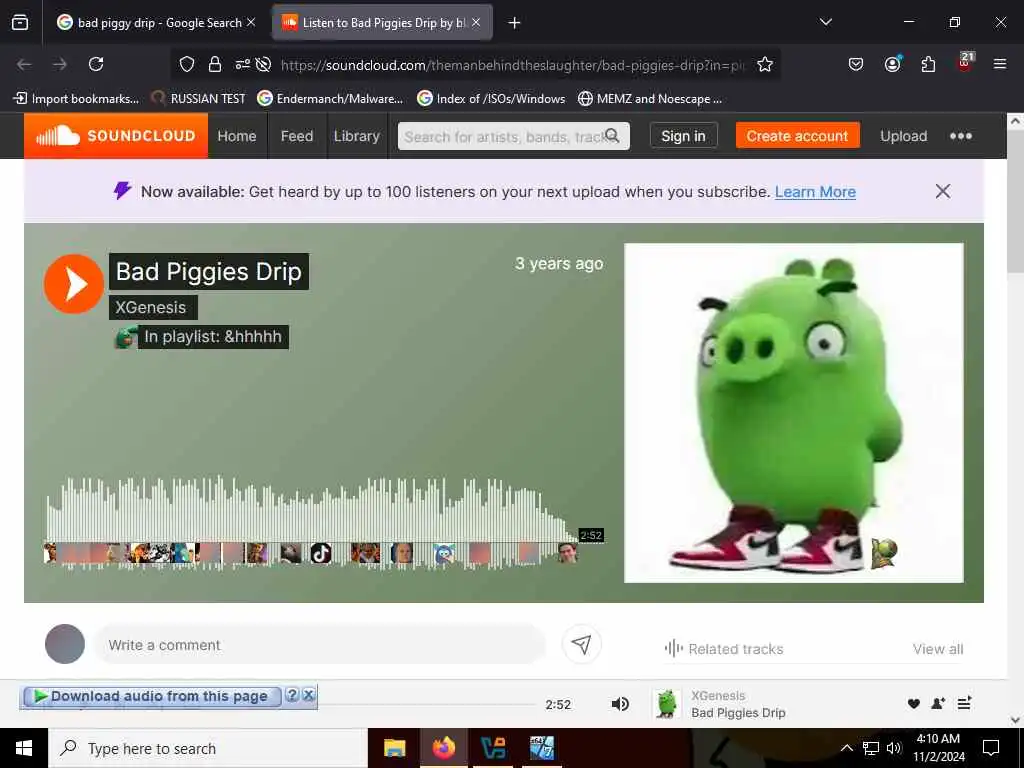Open the list all tabs dropdown
Image resolution: width=1024 pixels, height=768 pixels.
pos(825,22)
